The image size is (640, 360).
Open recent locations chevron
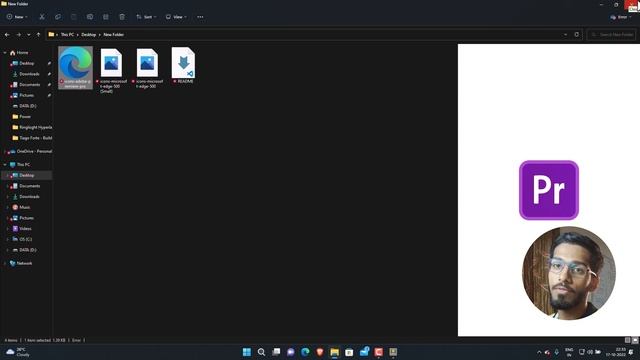click(29, 35)
